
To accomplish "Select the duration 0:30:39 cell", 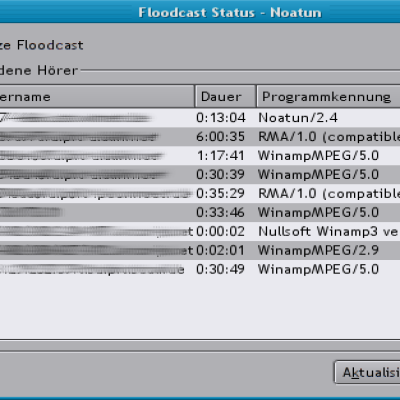I will [220, 175].
